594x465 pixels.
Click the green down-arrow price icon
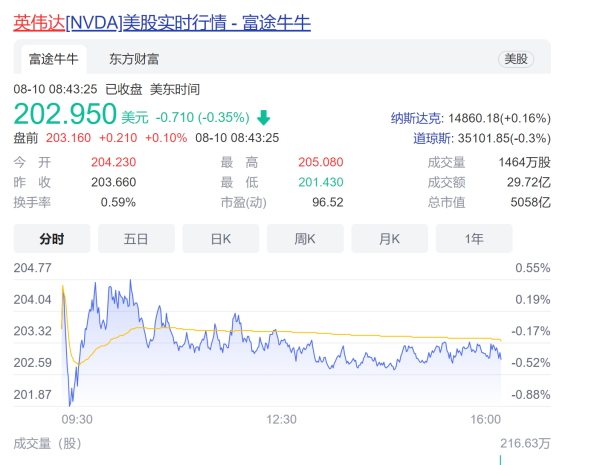pyautogui.click(x=263, y=117)
